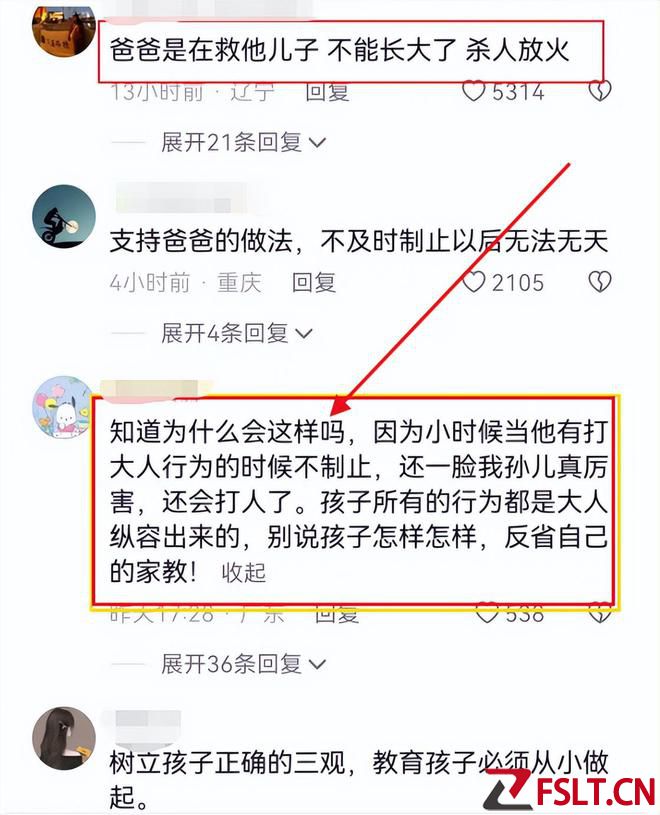Expand 展开4条回复 replies
This screenshot has height=815, width=660.
coord(237,333)
